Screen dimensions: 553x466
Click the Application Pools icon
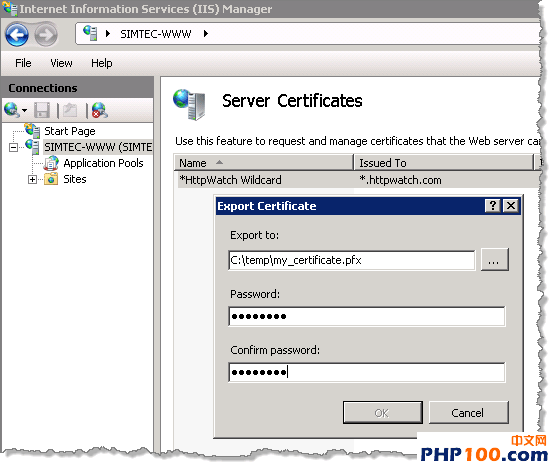coord(51,163)
